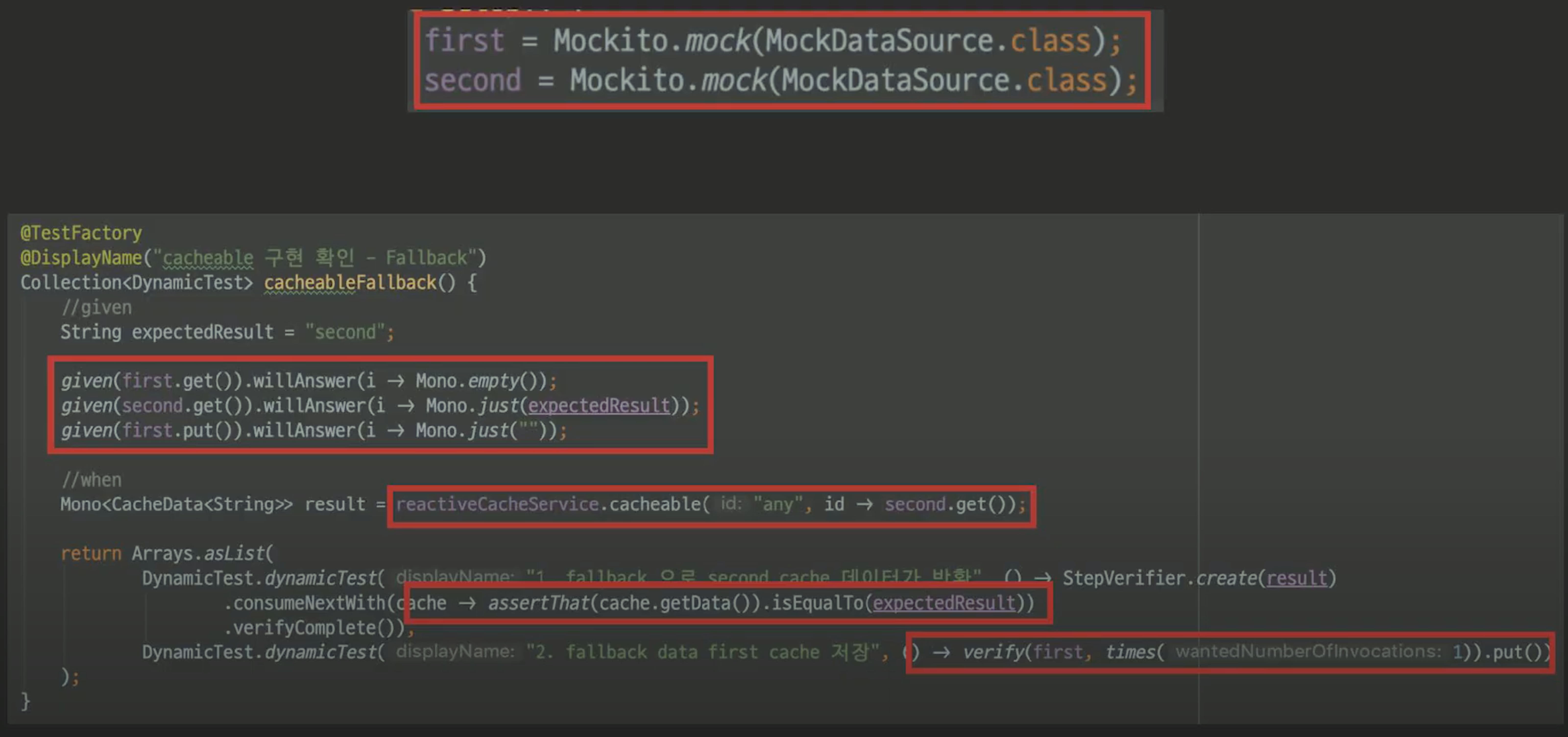The image size is (1568, 737).
Task: Click the return keyword
Action: tap(91, 554)
